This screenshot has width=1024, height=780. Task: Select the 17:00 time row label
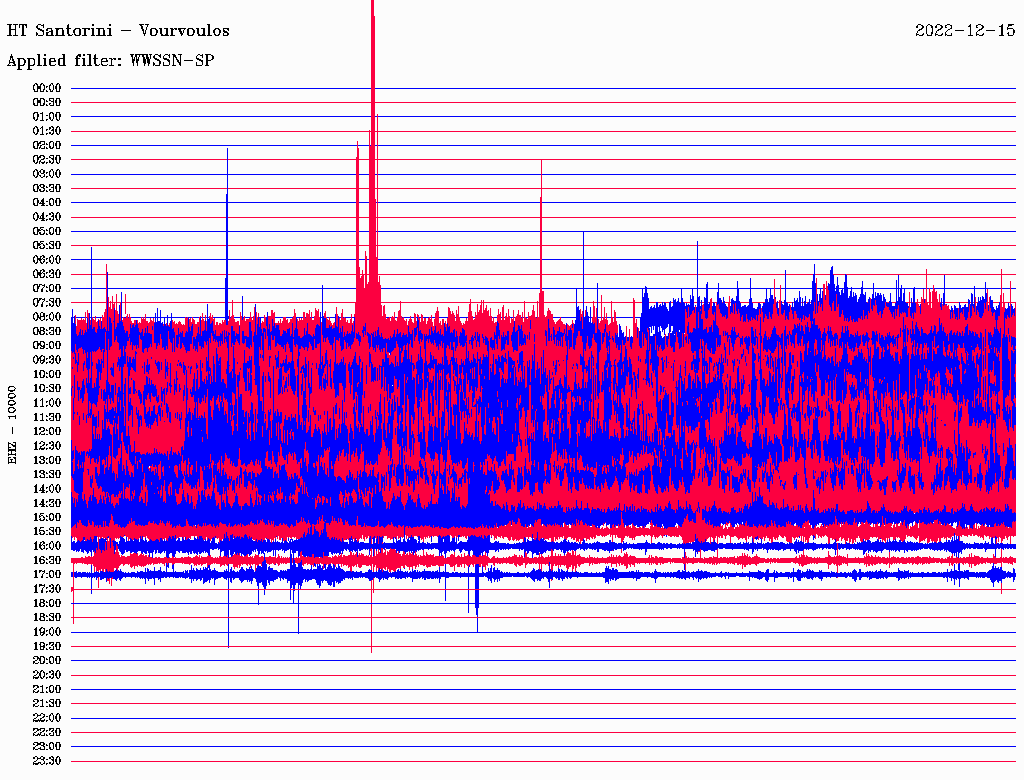(47, 574)
